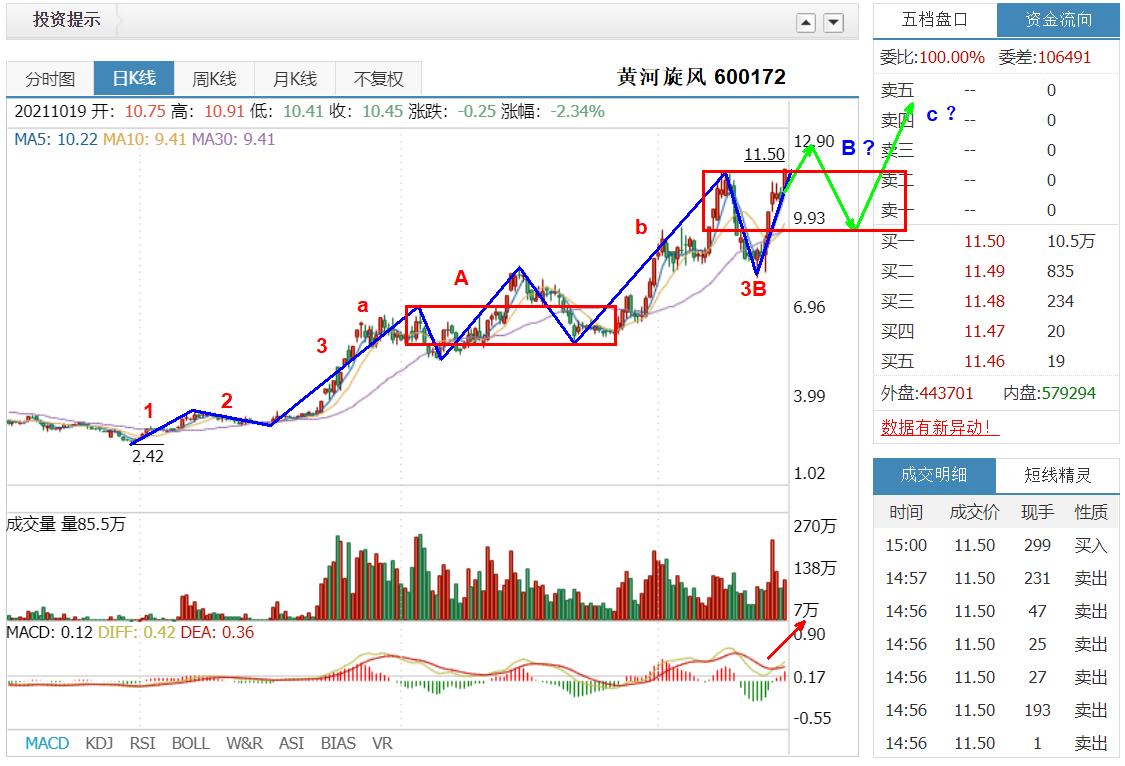Open the 周K线 weekly chart
The image size is (1125, 766).
coord(213,78)
